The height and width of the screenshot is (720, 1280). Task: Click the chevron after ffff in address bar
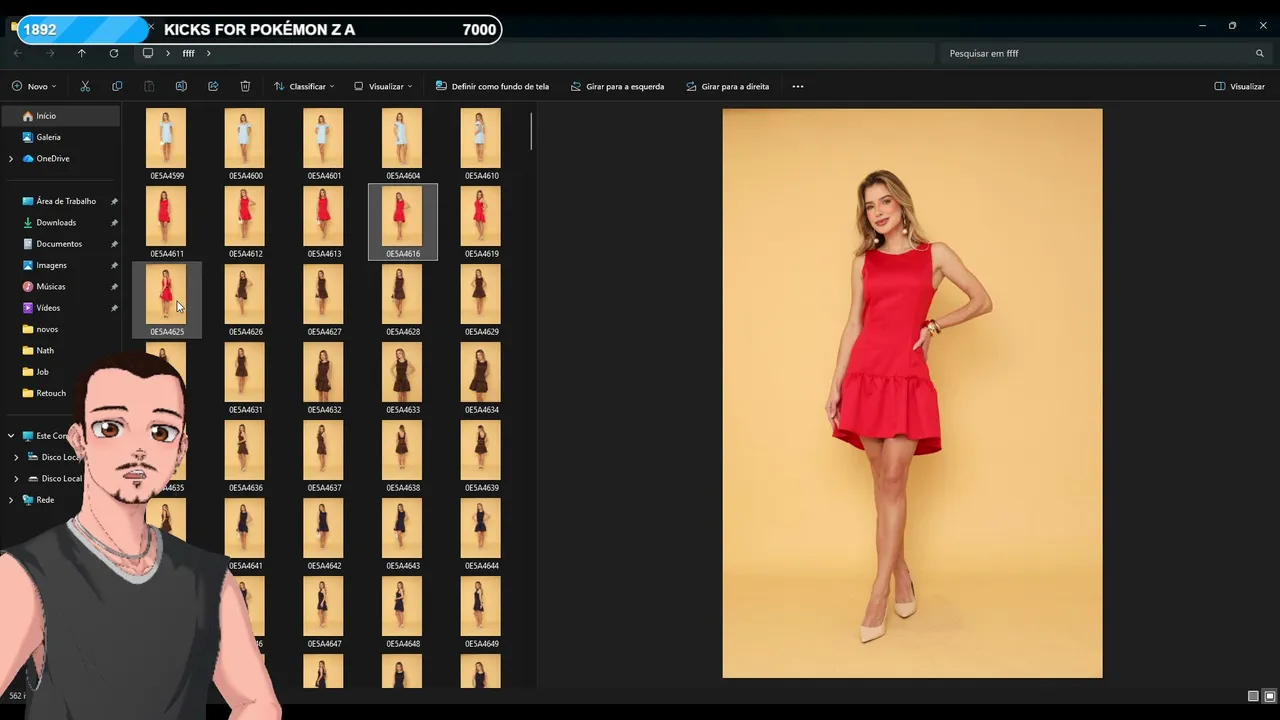[209, 53]
